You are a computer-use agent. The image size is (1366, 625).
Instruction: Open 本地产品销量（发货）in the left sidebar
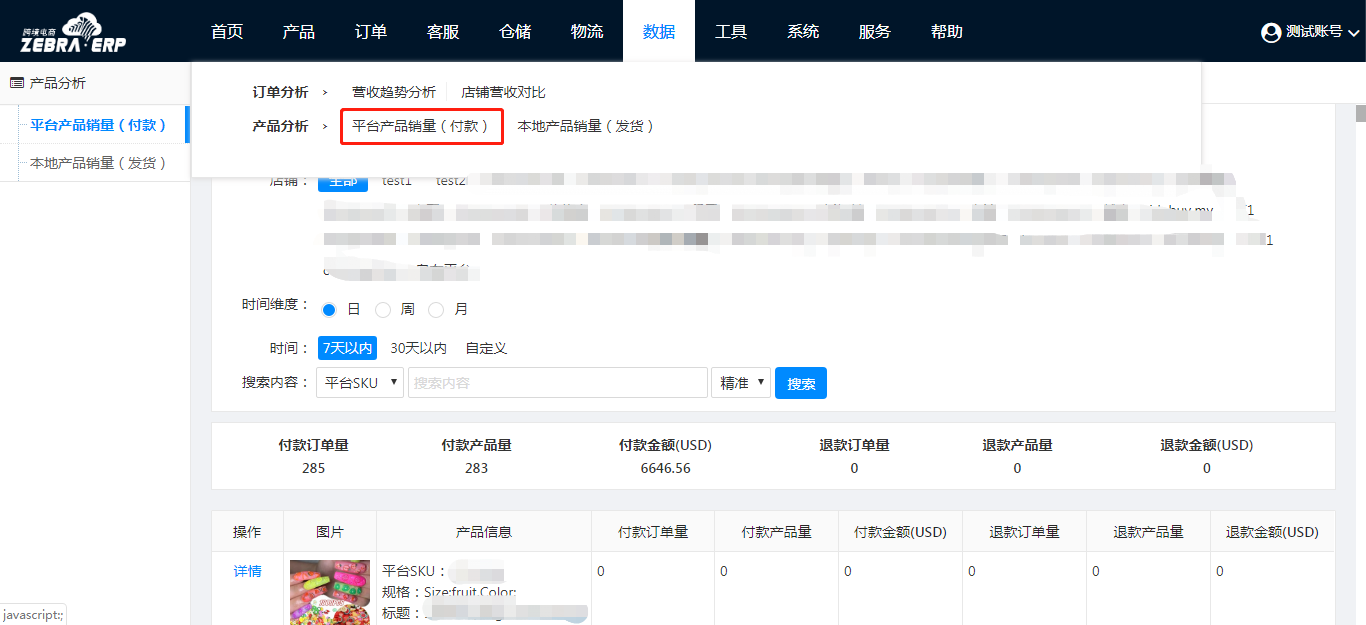tap(98, 163)
